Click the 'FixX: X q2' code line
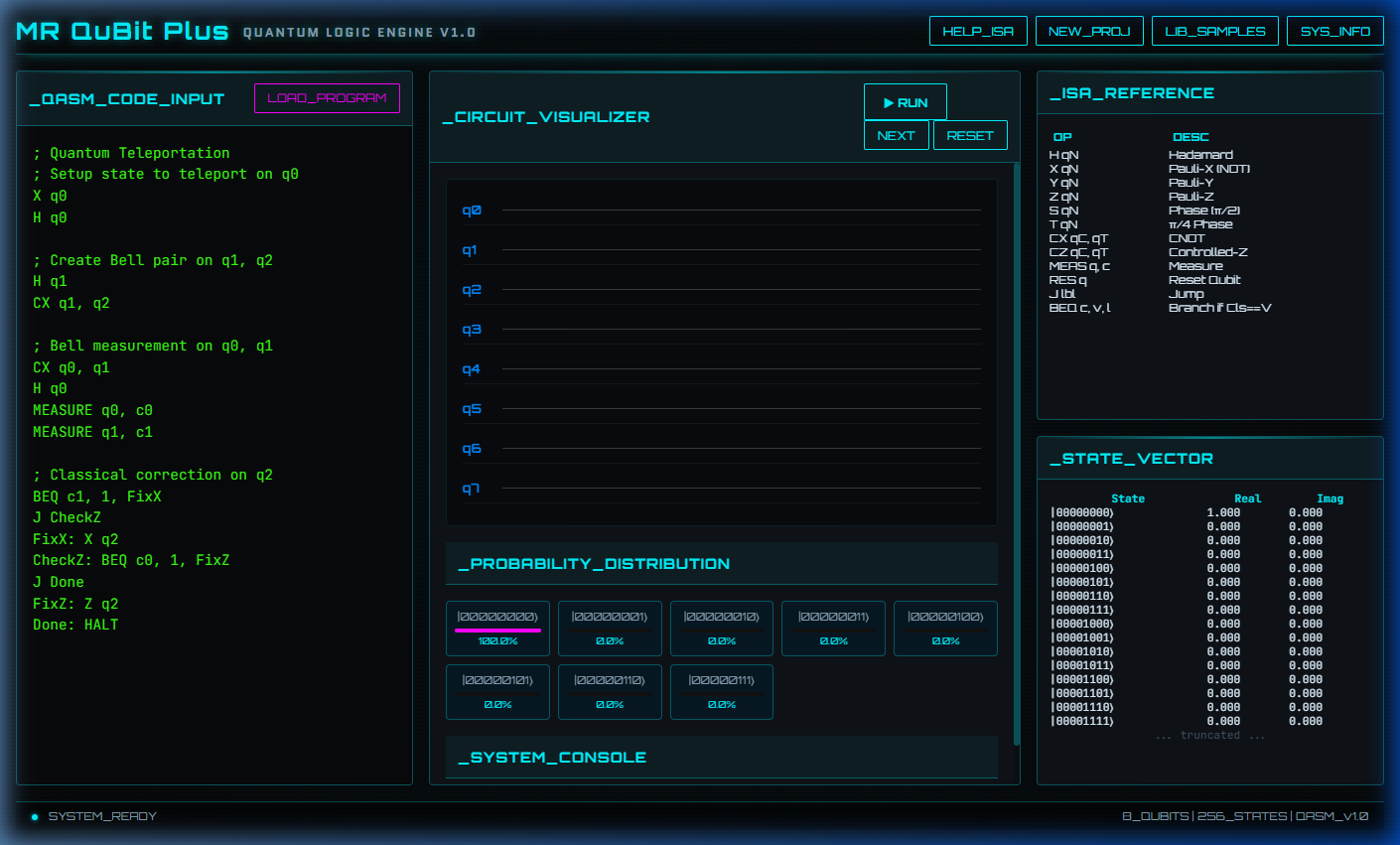The height and width of the screenshot is (845, 1400). coord(75,539)
